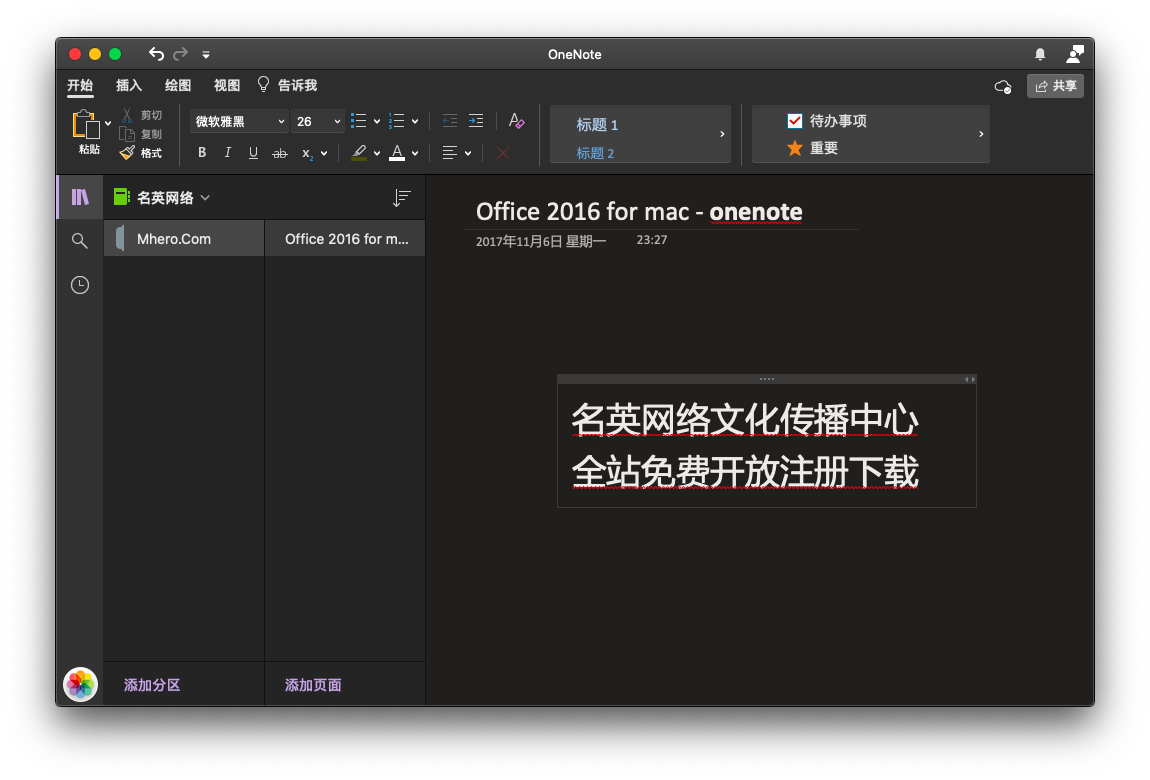Toggle bold formatting
This screenshot has height=780, width=1150.
click(202, 152)
